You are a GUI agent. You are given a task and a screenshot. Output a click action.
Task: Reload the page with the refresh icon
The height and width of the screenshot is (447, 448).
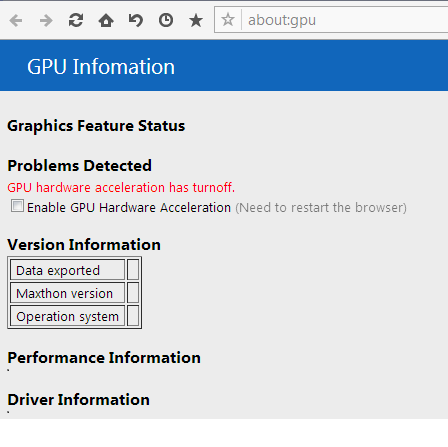coord(76,21)
